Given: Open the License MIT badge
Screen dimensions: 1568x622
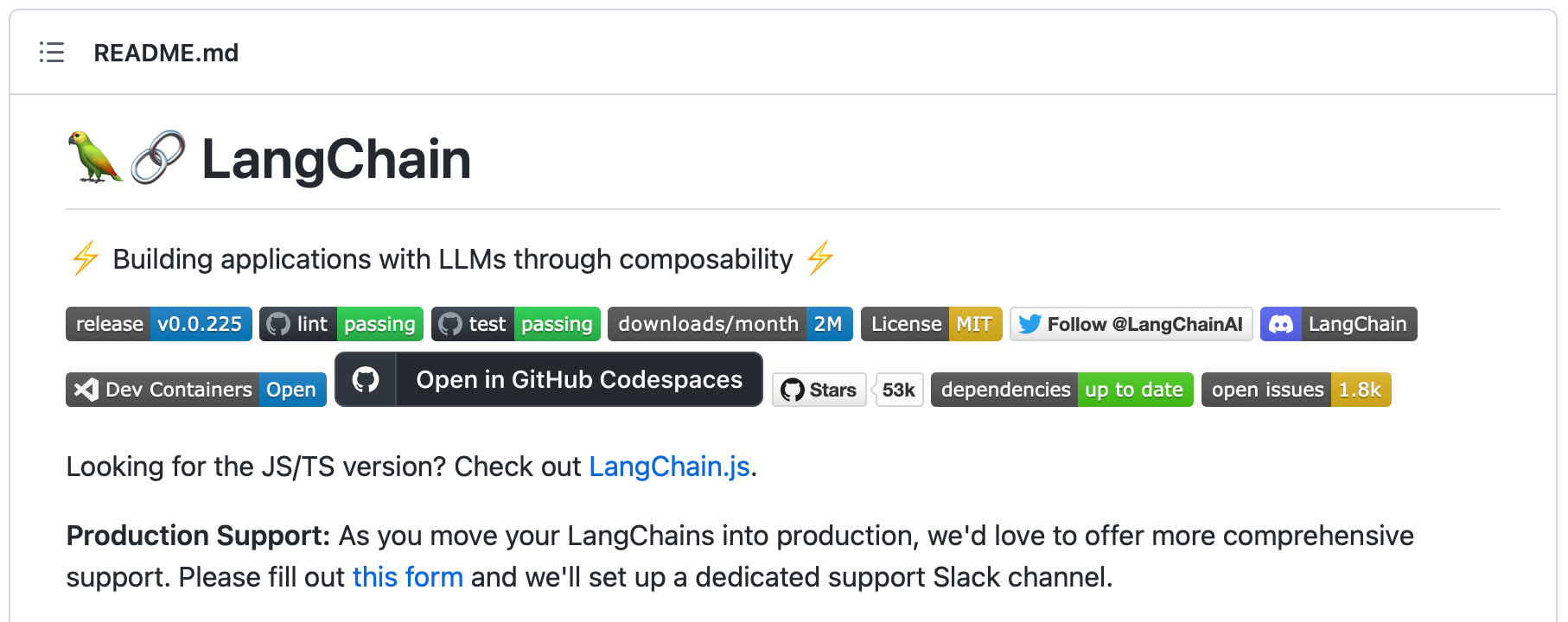Looking at the screenshot, I should [x=931, y=324].
